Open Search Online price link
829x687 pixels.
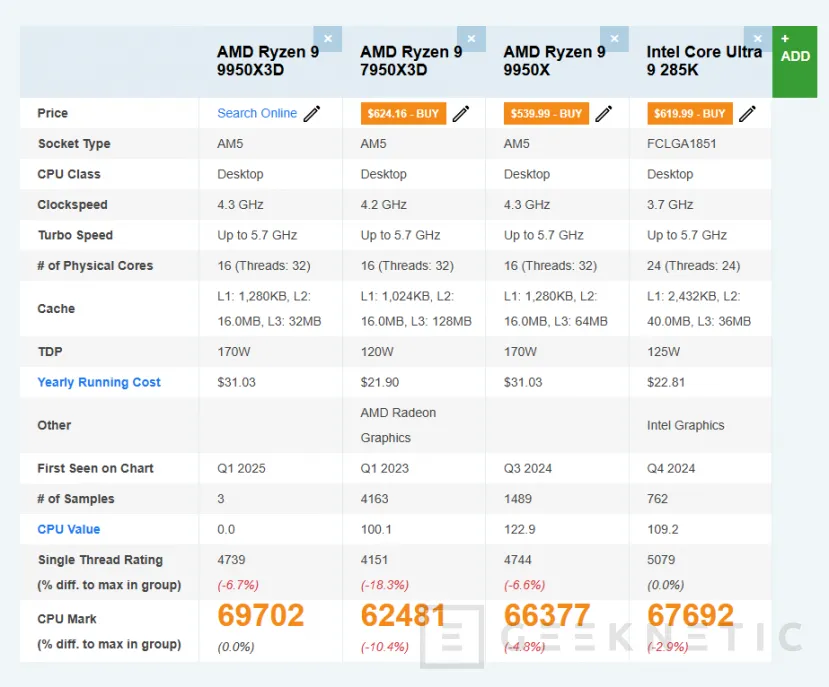coord(257,113)
